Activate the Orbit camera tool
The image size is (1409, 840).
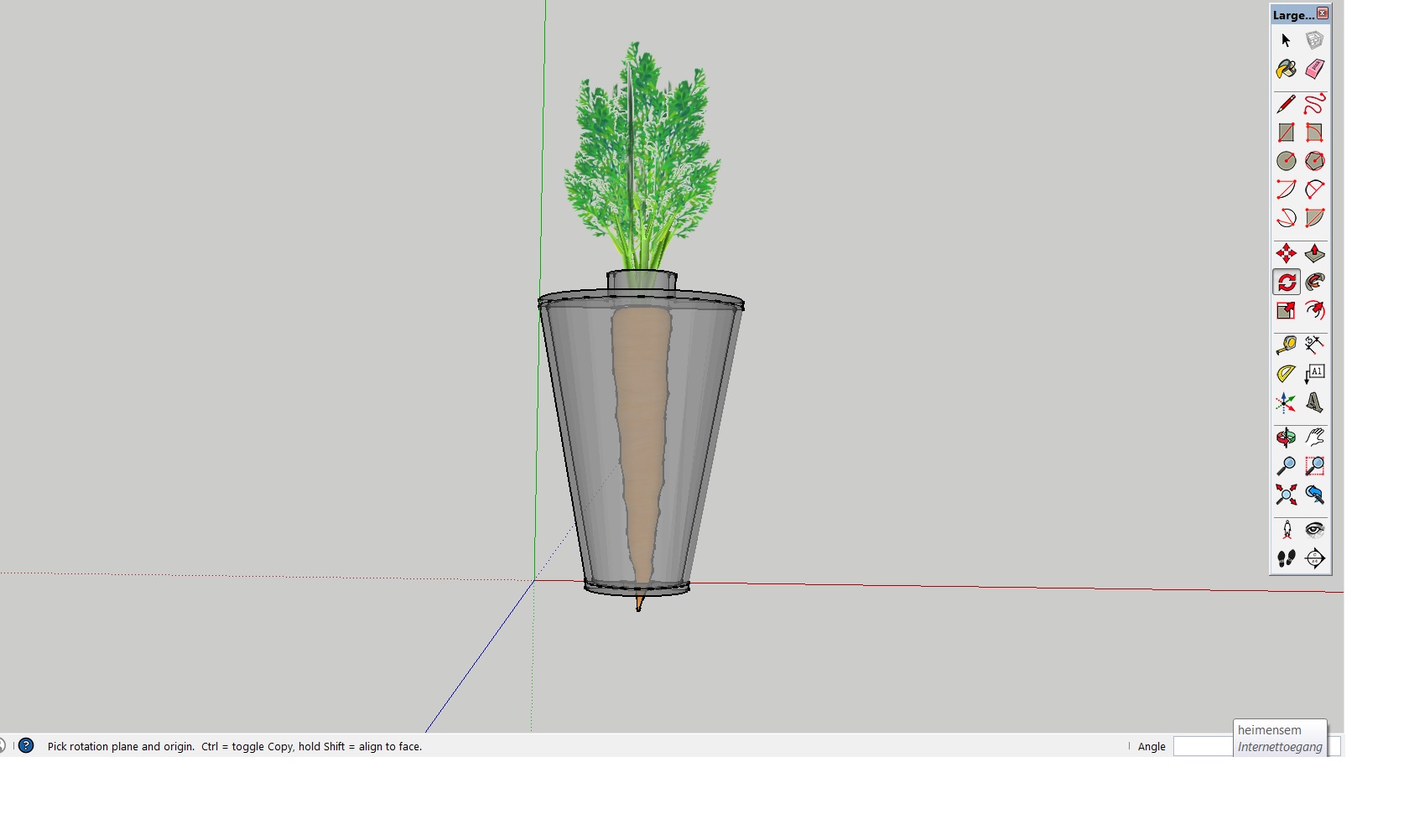click(1286, 438)
